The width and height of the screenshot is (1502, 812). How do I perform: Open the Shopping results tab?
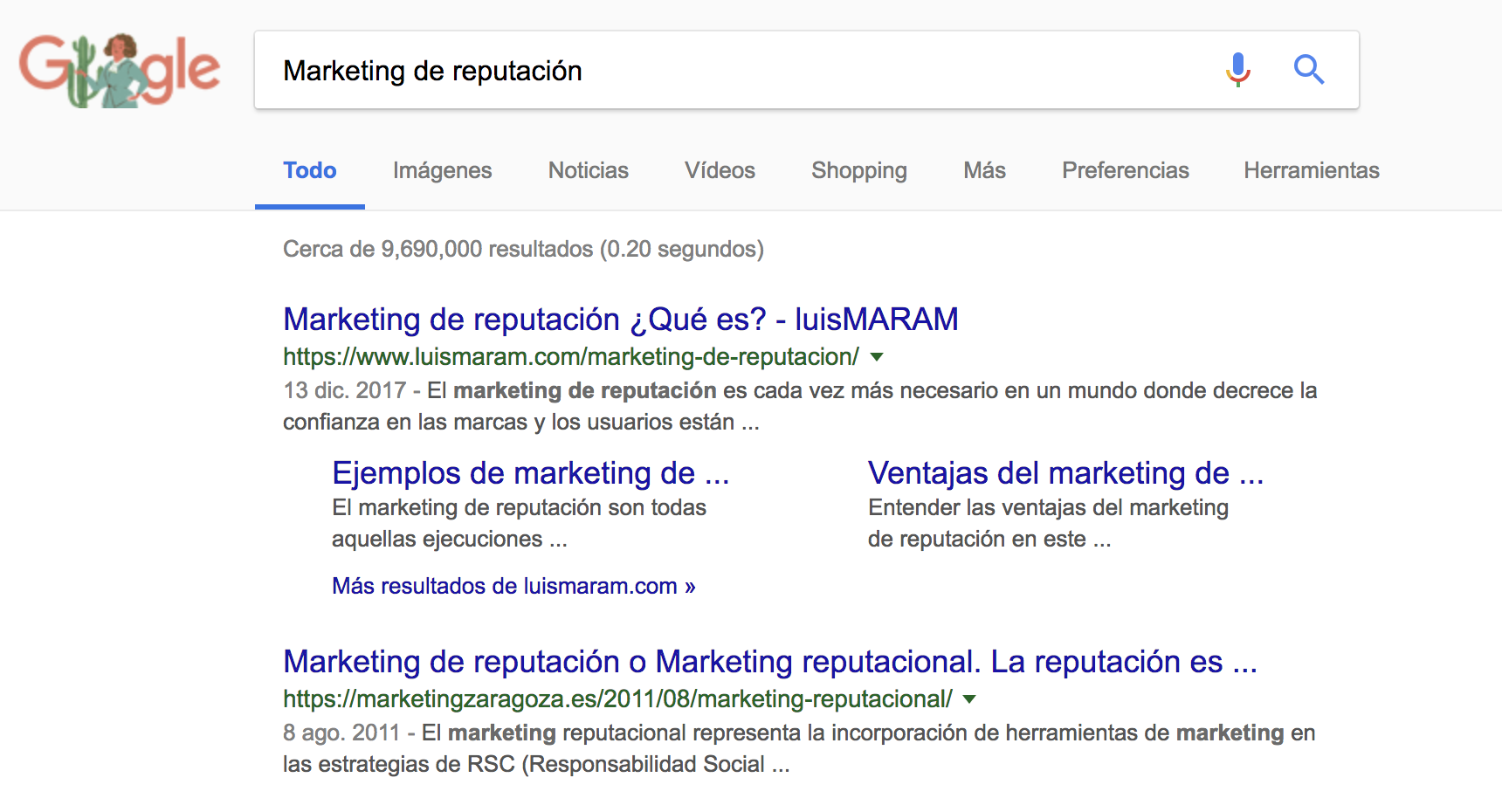(x=858, y=171)
